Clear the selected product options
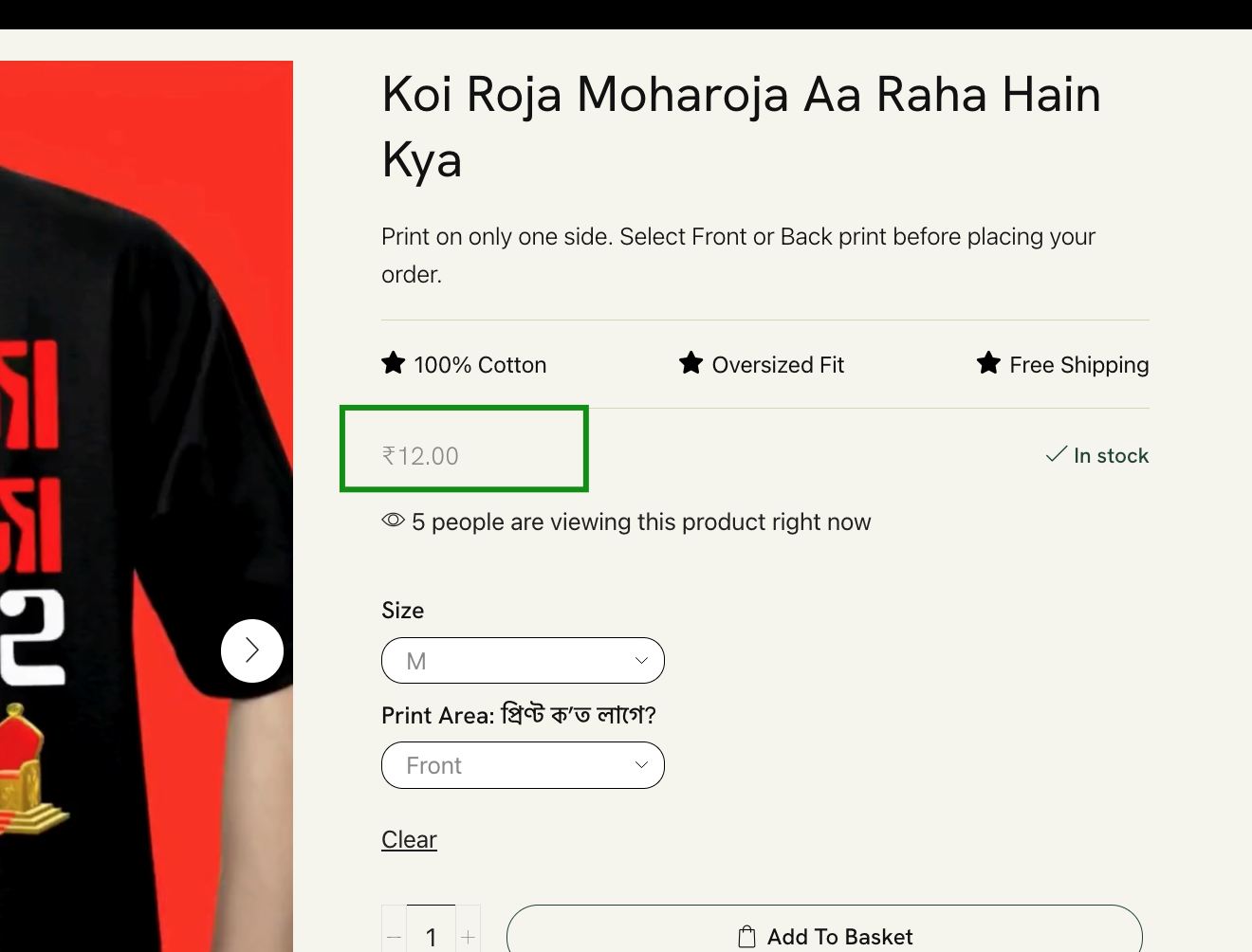The width and height of the screenshot is (1252, 952). (409, 840)
